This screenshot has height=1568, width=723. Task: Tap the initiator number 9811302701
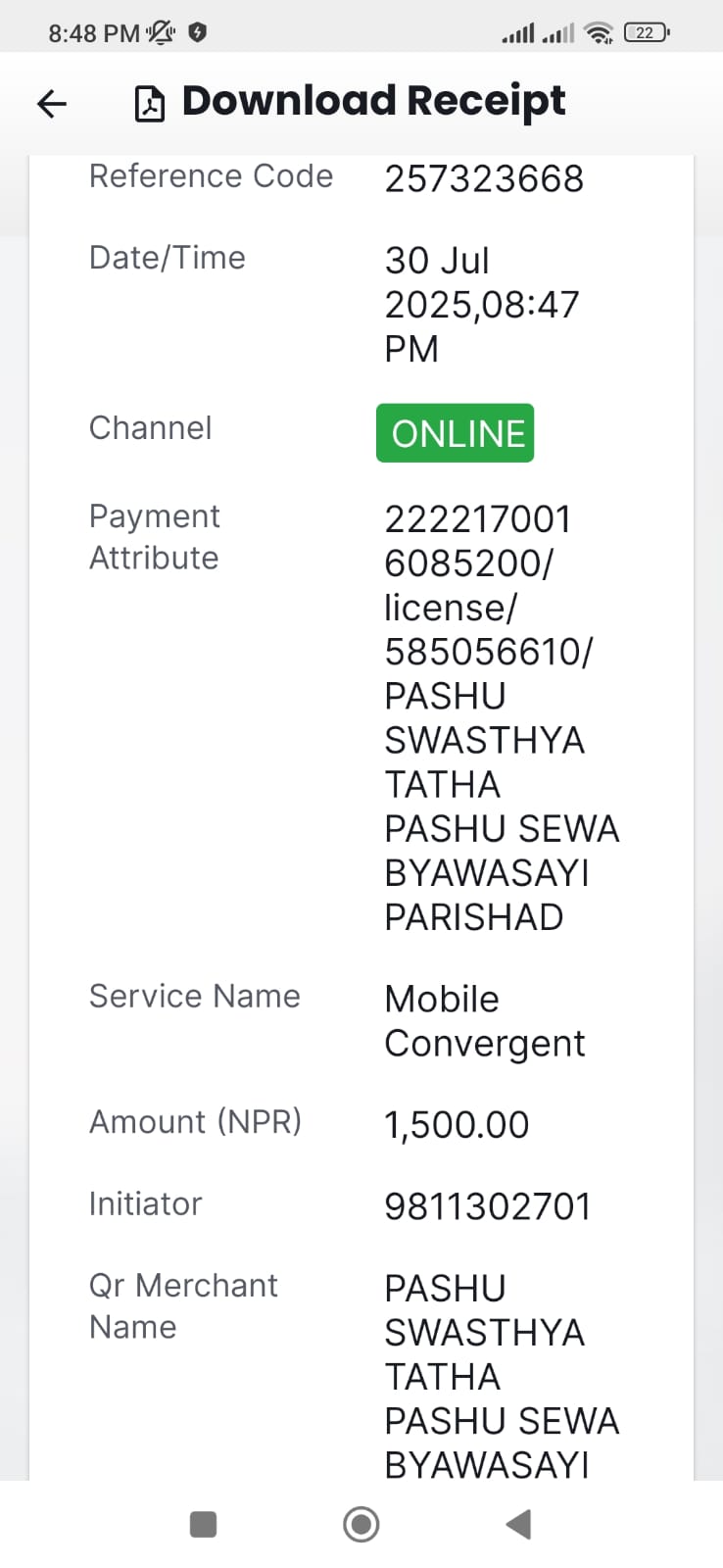(x=488, y=1206)
